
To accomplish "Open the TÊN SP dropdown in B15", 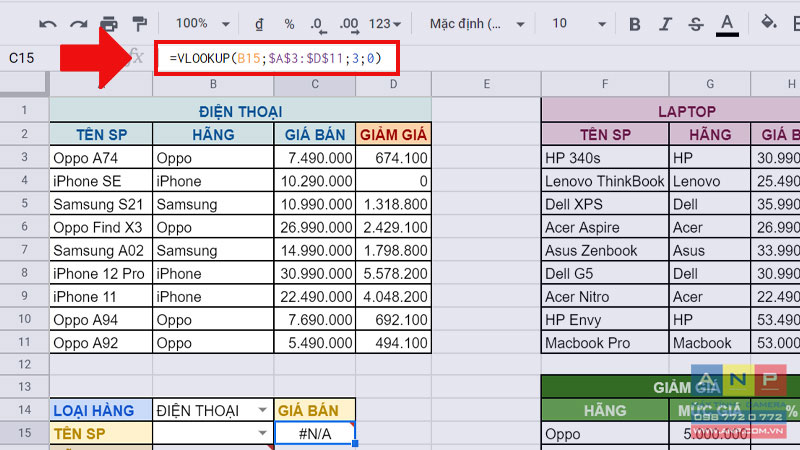I will click(x=262, y=433).
